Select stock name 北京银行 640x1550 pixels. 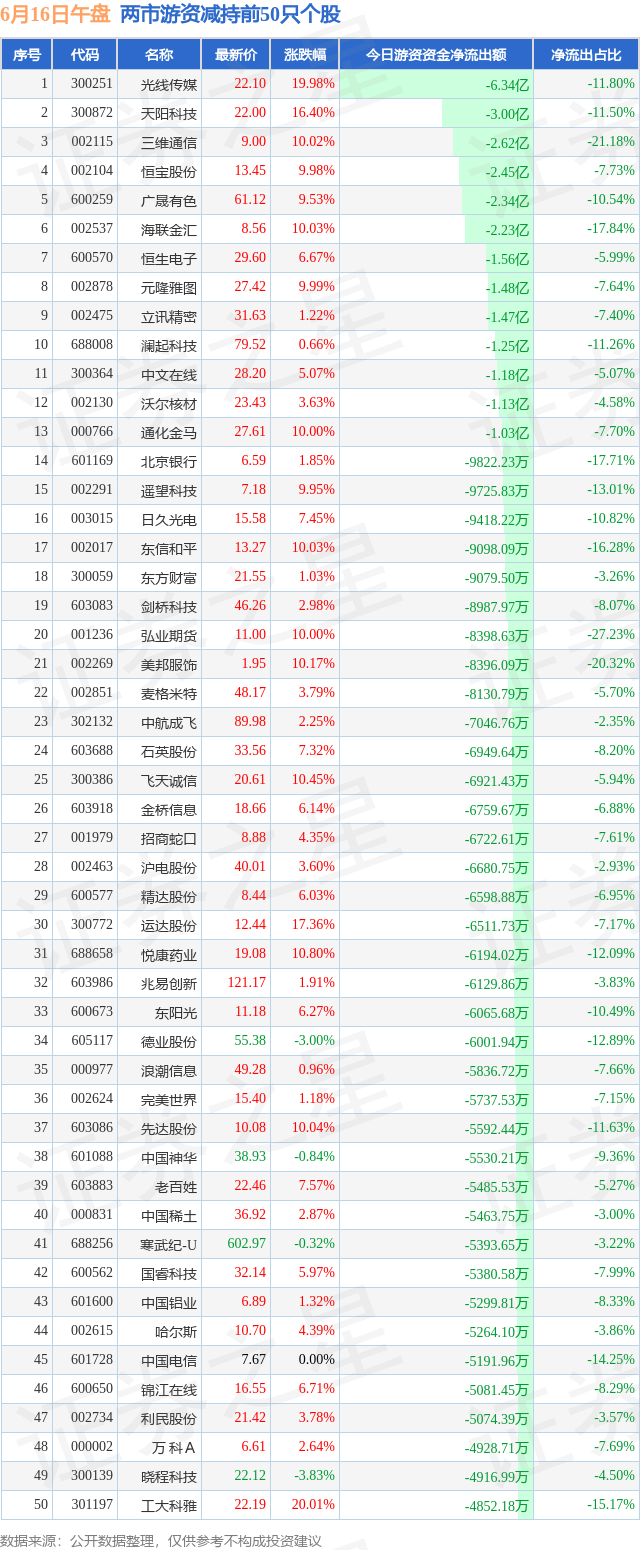(x=169, y=461)
